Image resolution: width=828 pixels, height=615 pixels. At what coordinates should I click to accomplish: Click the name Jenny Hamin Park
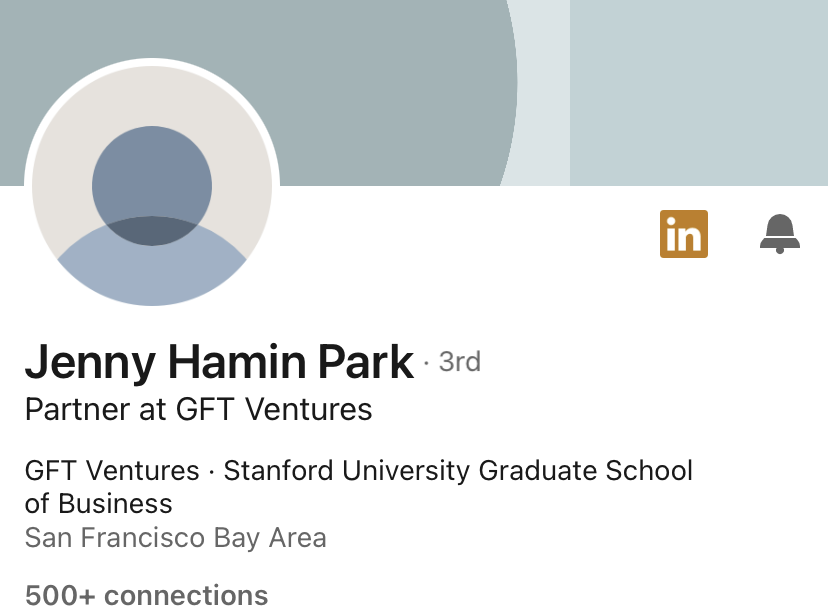point(219,362)
